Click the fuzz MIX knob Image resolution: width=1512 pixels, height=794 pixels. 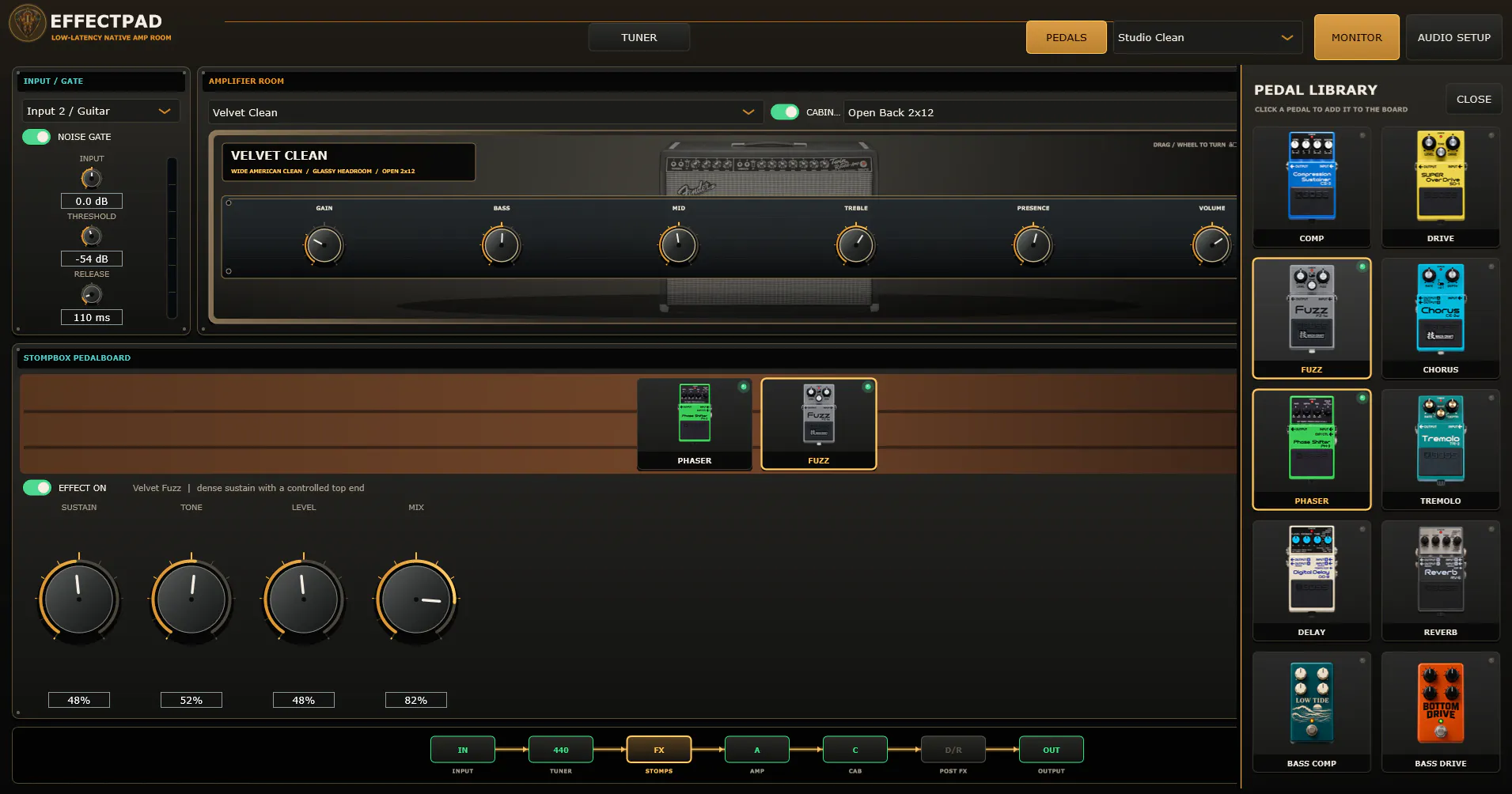point(415,599)
